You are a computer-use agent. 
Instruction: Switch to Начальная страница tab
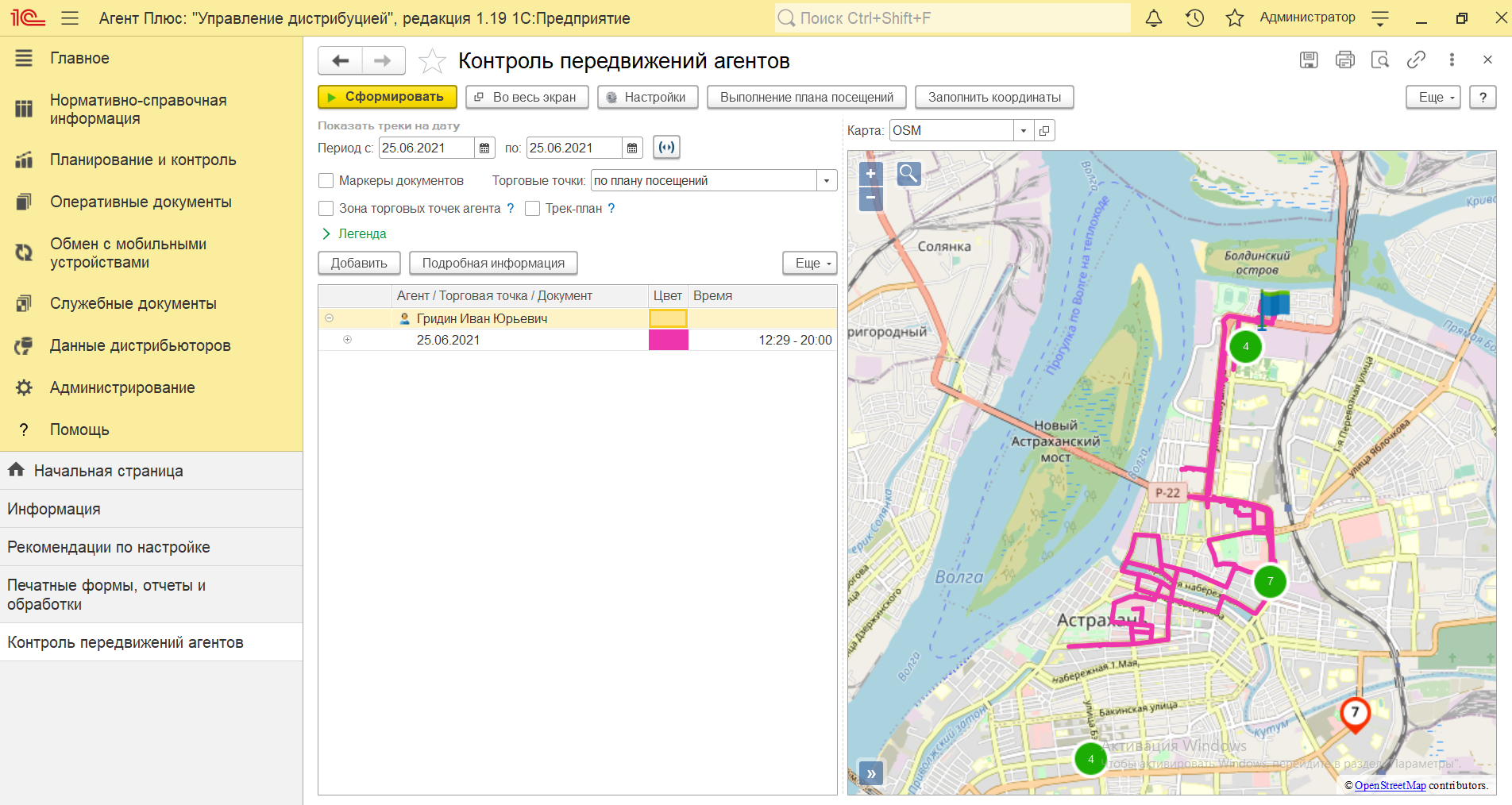pyautogui.click(x=151, y=471)
